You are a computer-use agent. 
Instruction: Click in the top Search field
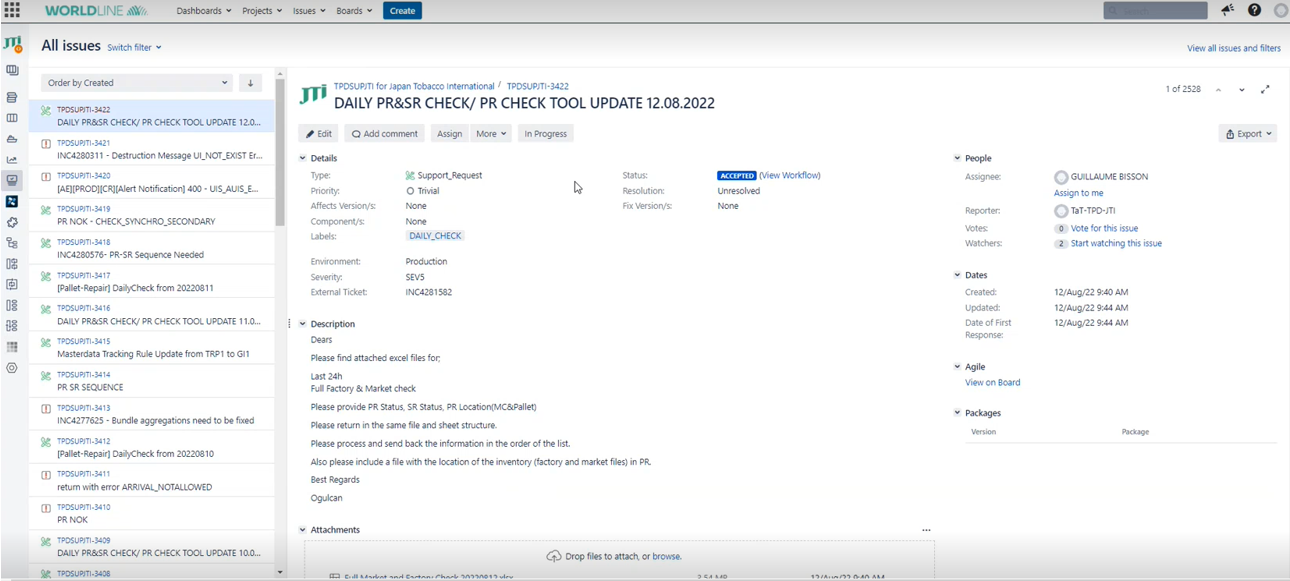click(1155, 10)
